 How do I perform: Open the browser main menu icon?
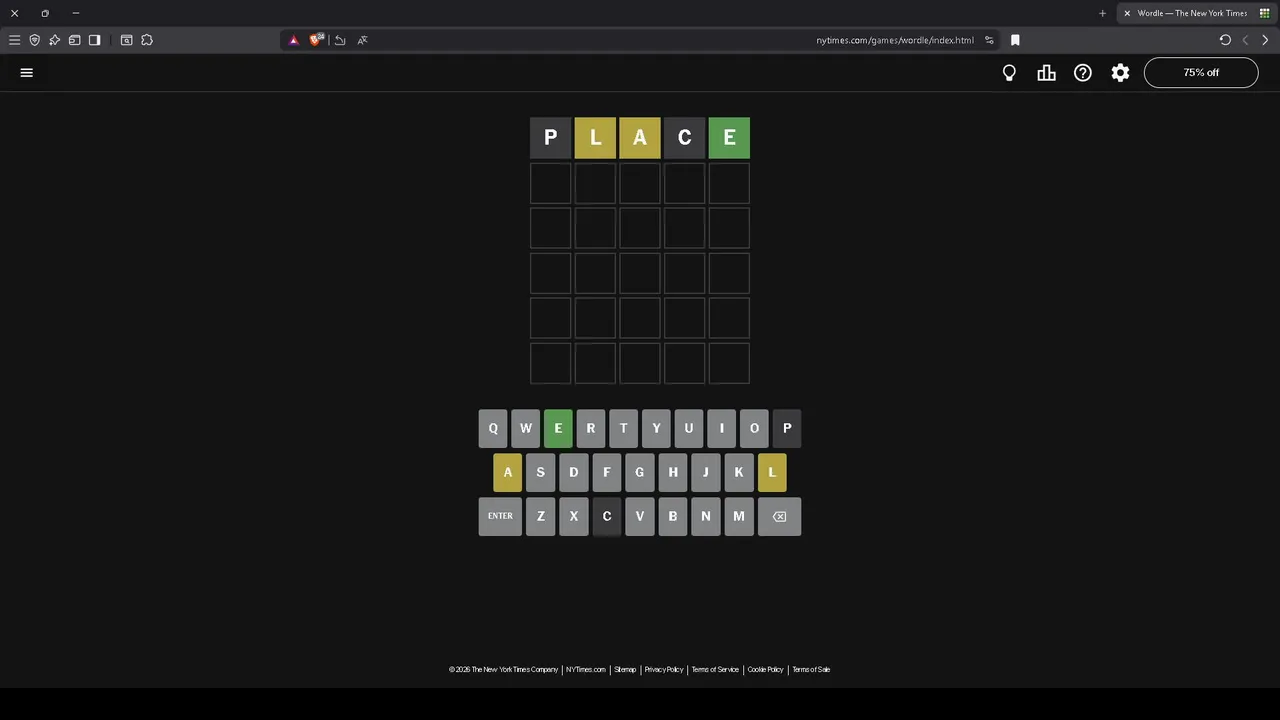pos(14,40)
